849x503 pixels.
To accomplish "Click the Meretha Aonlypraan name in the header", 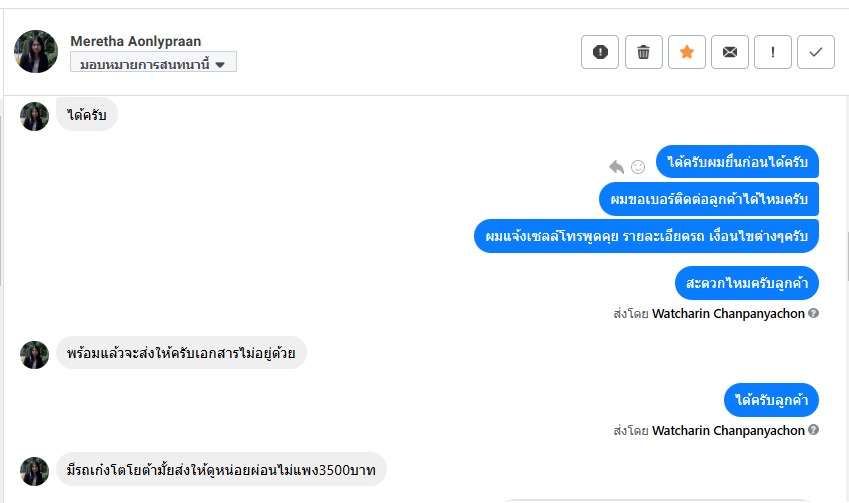I will point(135,41).
